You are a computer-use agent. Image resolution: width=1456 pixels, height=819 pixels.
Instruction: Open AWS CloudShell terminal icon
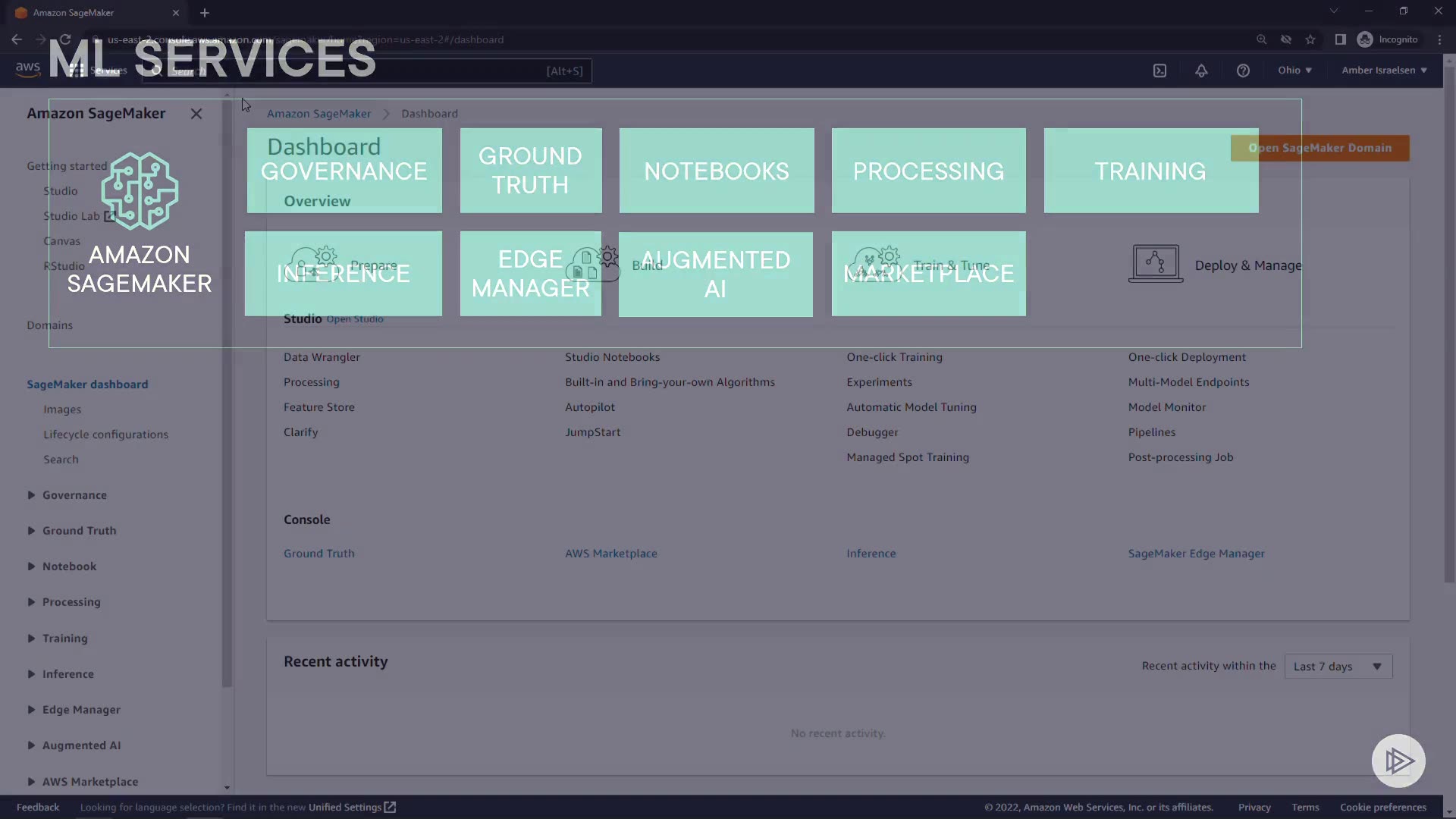click(x=1159, y=71)
